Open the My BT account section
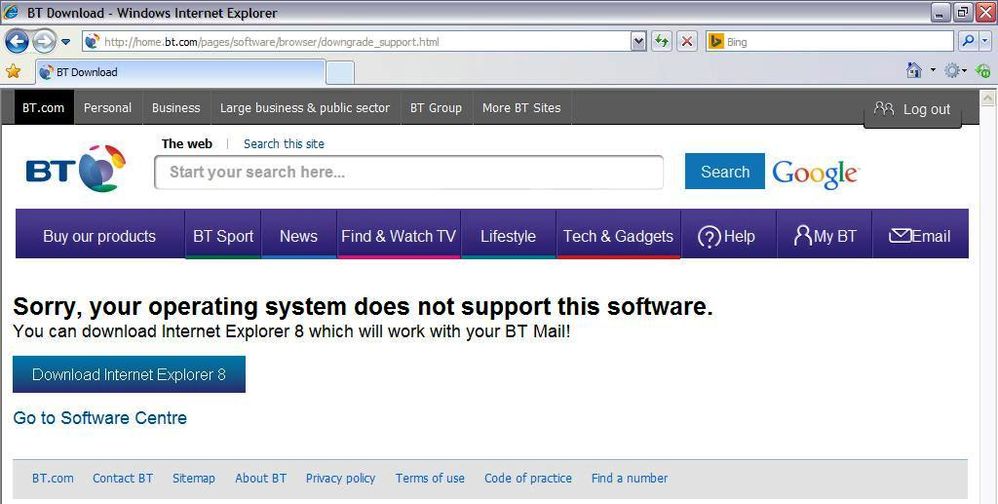Screen dimensions: 998x504 [824, 236]
